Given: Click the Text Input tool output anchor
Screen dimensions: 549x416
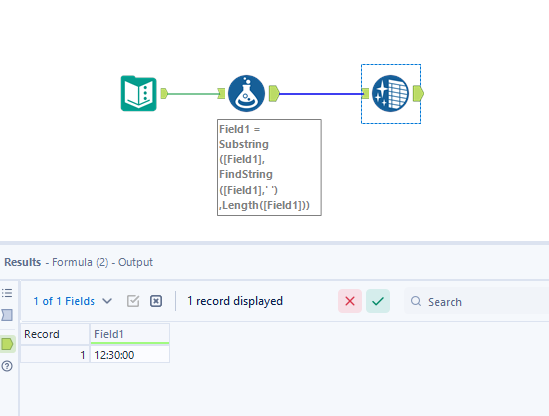Looking at the screenshot, I should pyautogui.click(x=164, y=93).
